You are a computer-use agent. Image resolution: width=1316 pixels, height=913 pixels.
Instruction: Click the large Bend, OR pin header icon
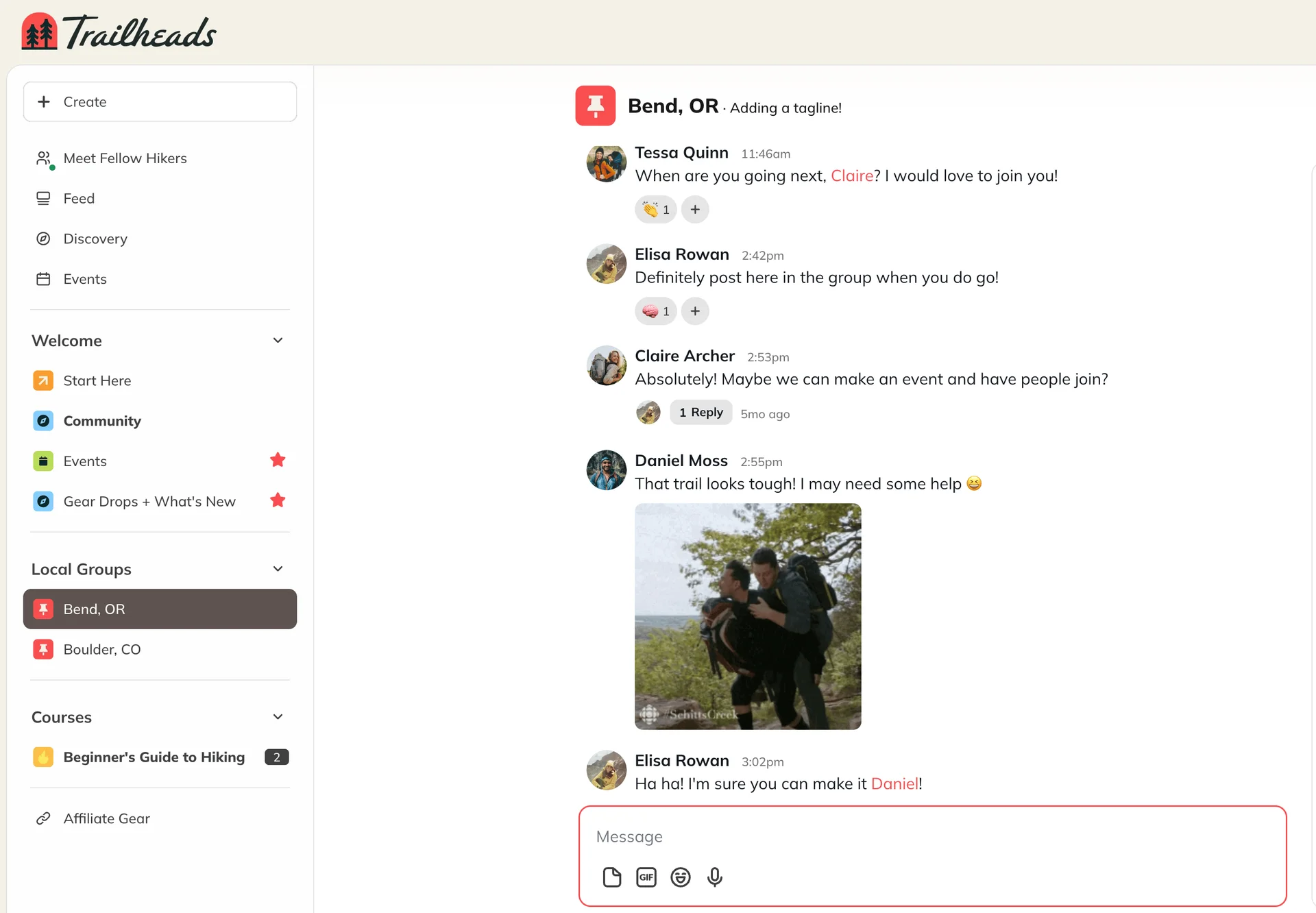click(x=595, y=106)
